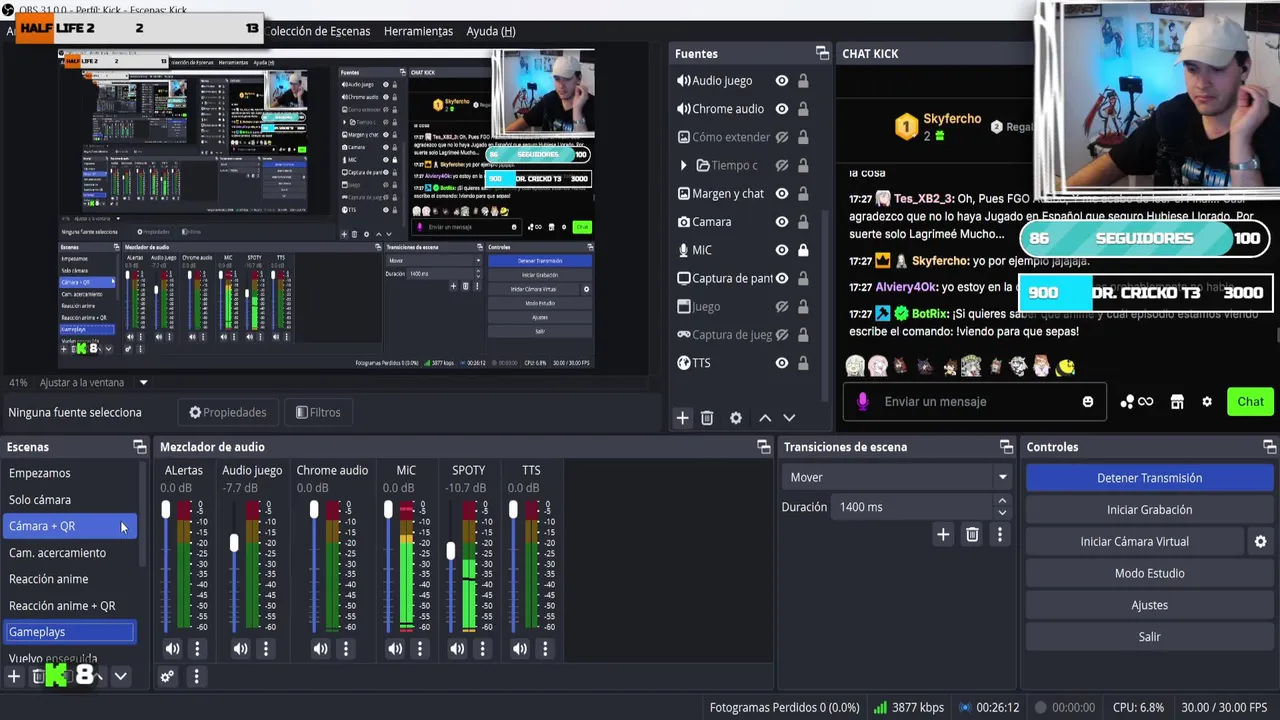Open Ayuda (H) menu
The height and width of the screenshot is (720, 1280).
tap(491, 31)
